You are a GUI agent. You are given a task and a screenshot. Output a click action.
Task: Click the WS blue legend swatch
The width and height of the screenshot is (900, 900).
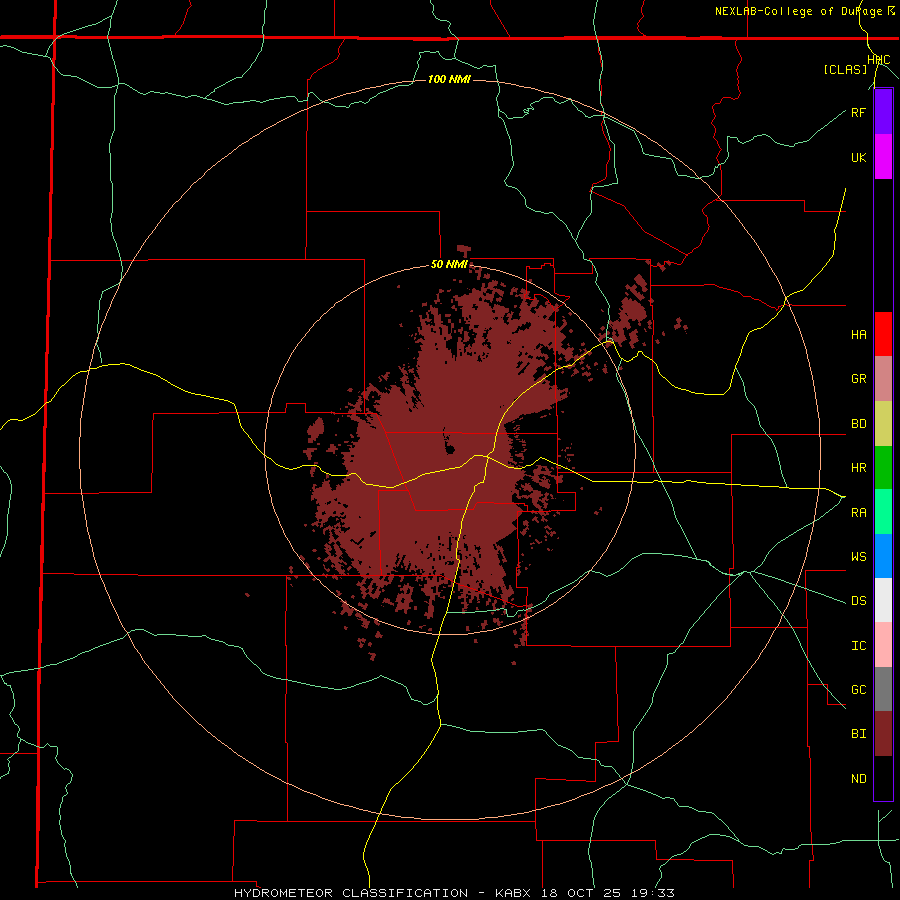[883, 556]
